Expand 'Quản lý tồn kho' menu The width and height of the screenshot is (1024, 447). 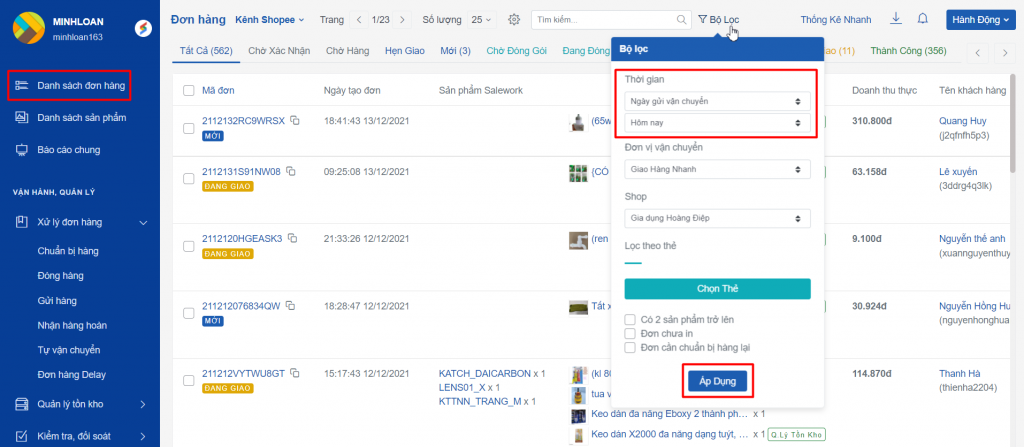80,405
